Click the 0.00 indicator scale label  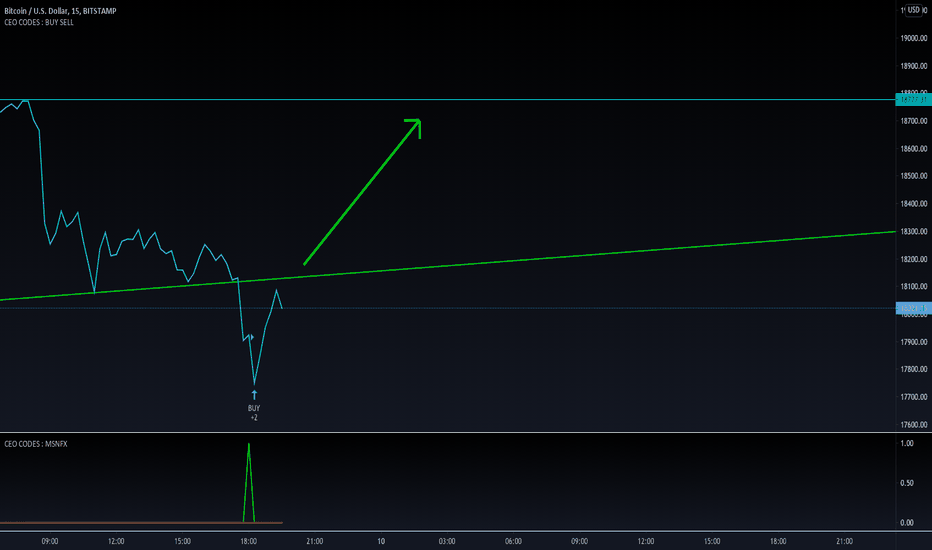907,523
